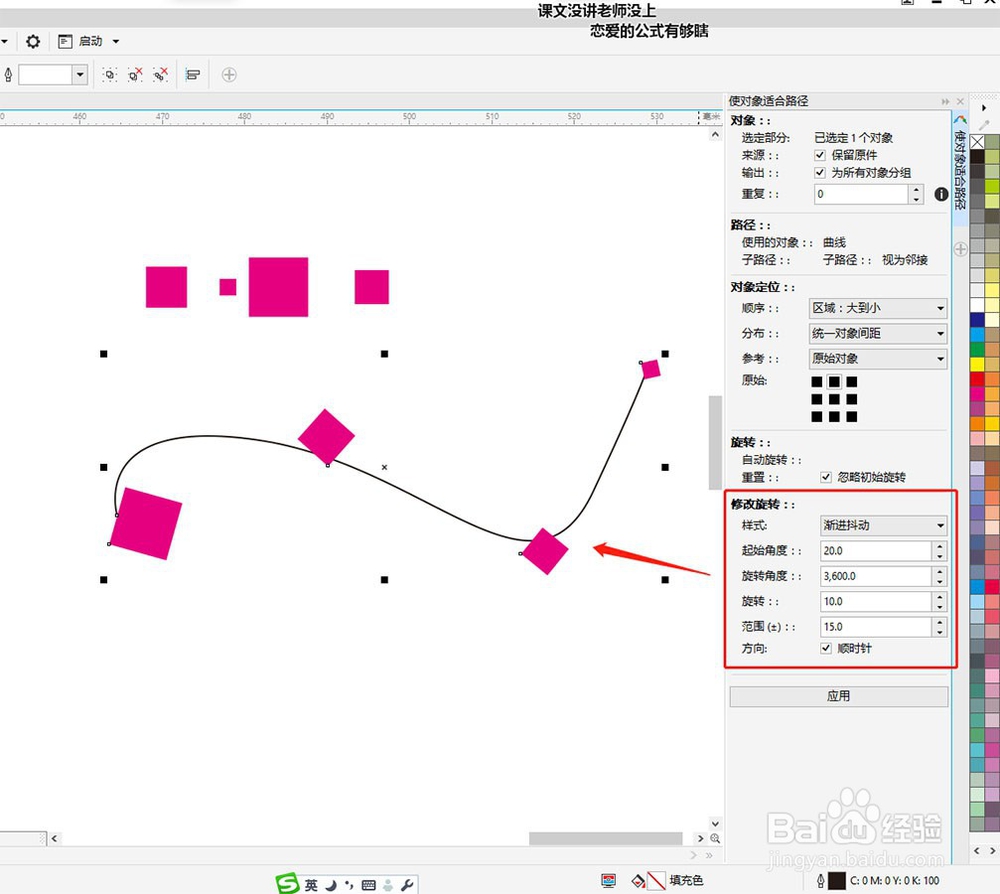This screenshot has width=1000, height=894.
Task: Click the ruler unit 毫米 corner label
Action: click(x=710, y=117)
